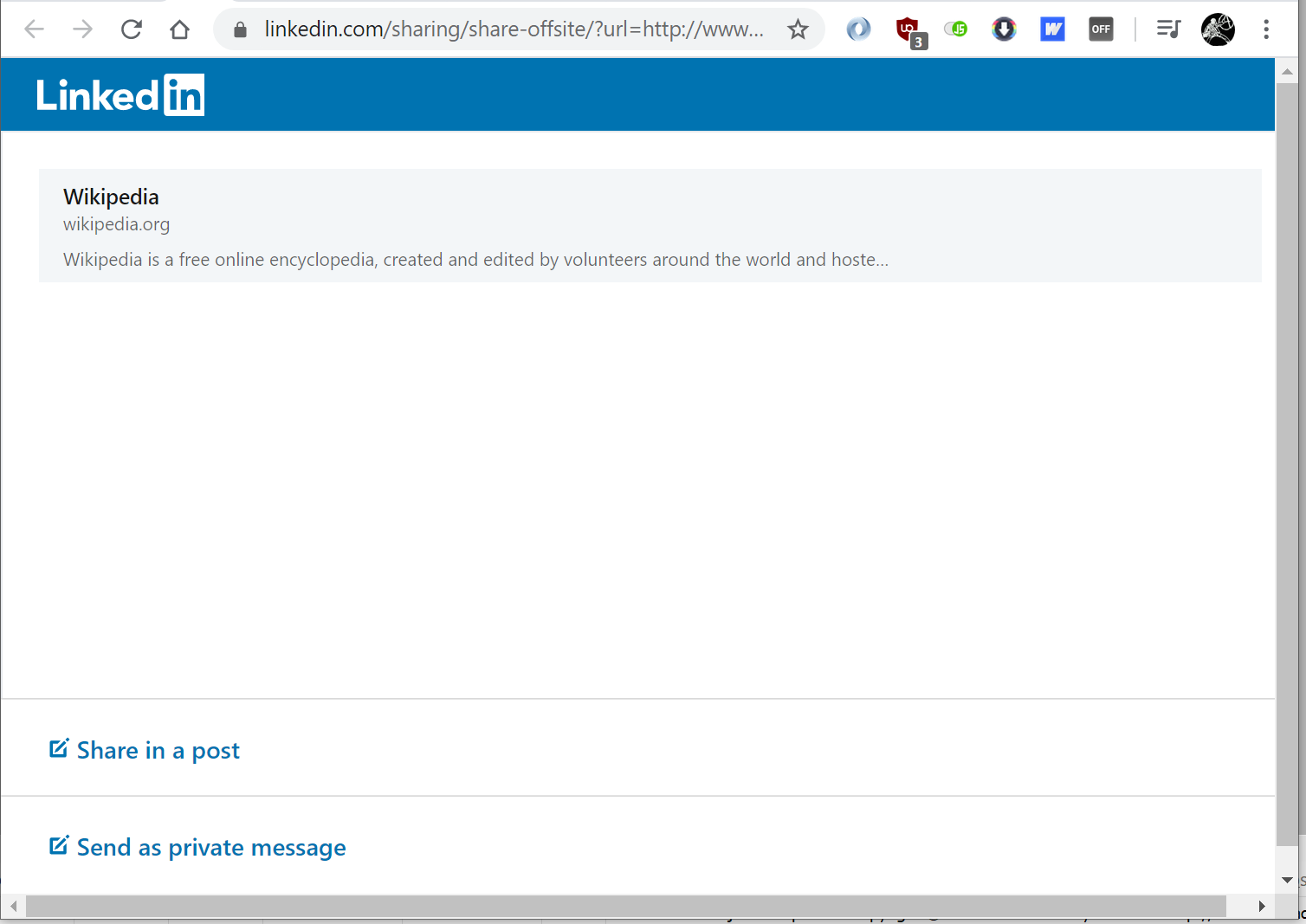View site info via the padlock icon
The width and height of the screenshot is (1306, 924).
coord(241,29)
